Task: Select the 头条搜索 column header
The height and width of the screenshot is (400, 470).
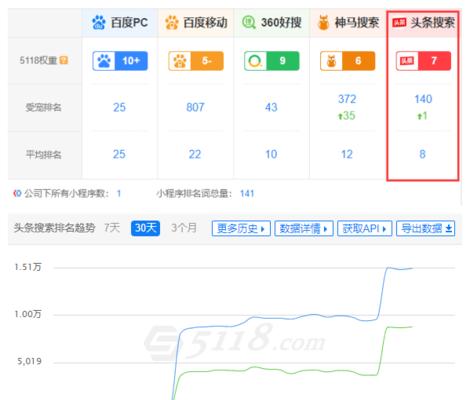Action: pyautogui.click(x=423, y=23)
